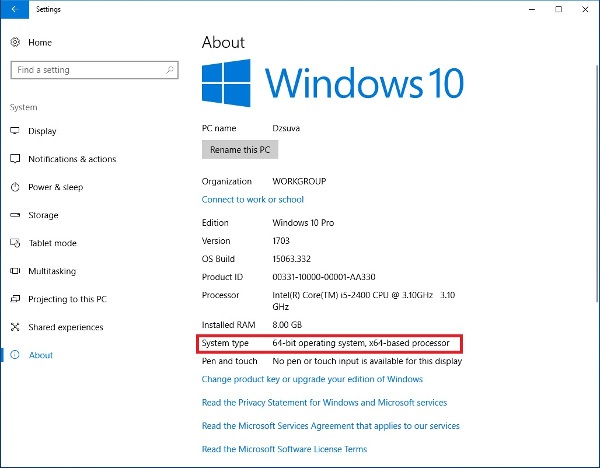600x468 pixels.
Task: Read the Privacy Statement link
Action: click(324, 403)
